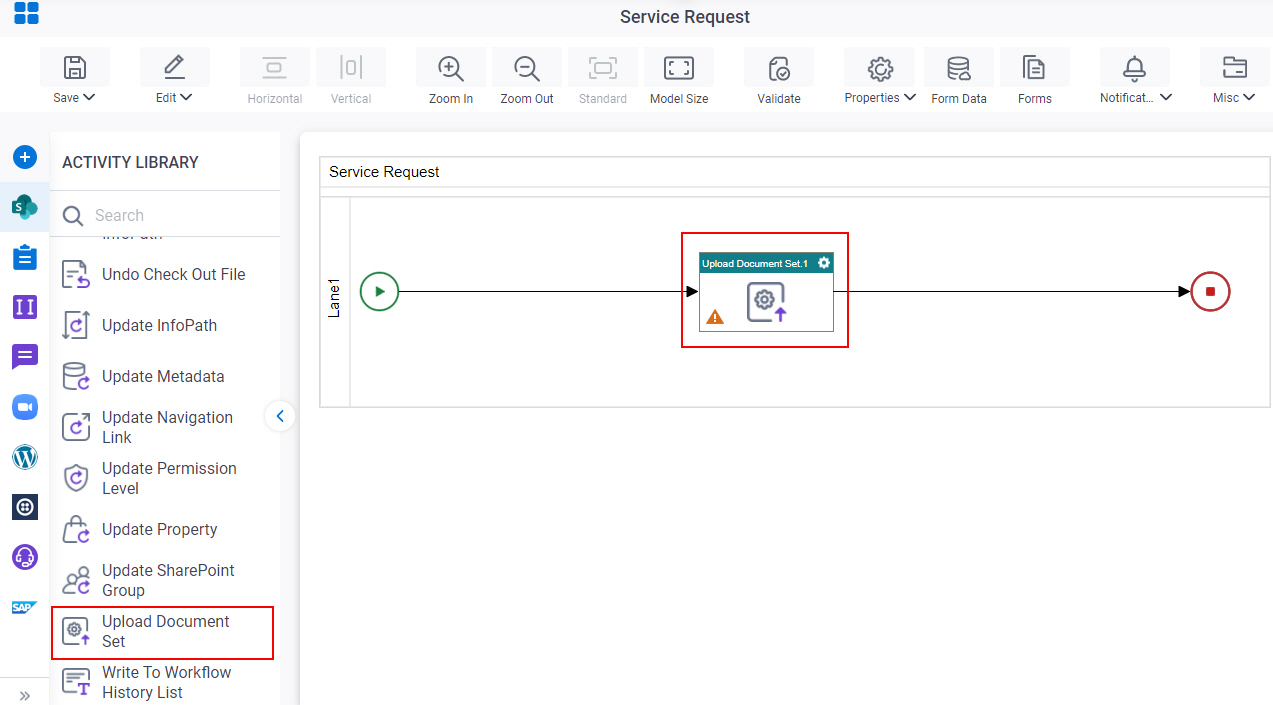Click the Save toolbar icon
The height and width of the screenshot is (705, 1273).
(74, 68)
